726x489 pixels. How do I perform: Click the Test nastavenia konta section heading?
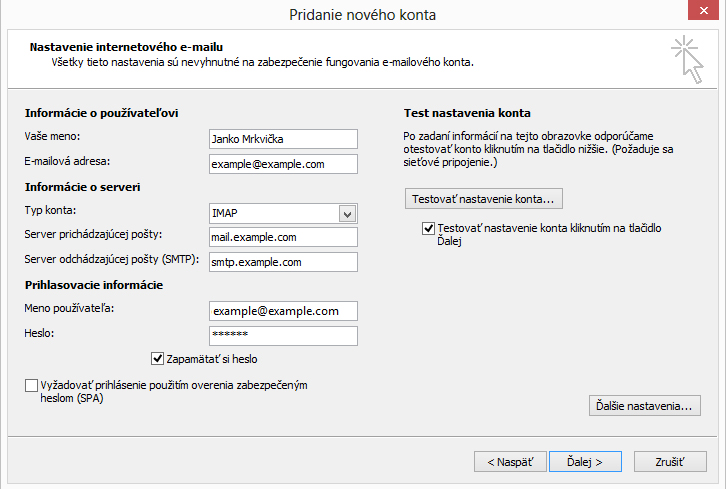[467, 113]
